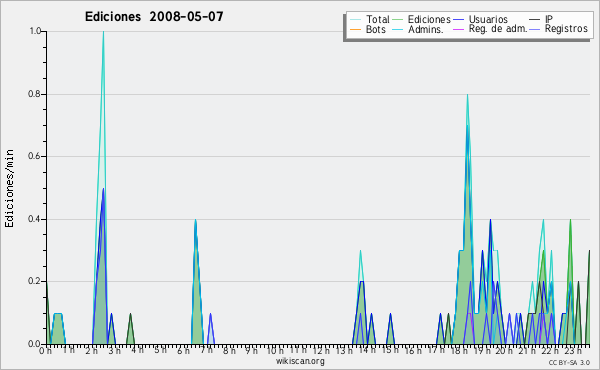Click the 0.4 peak tip after 6 h
The height and width of the screenshot is (370, 600).
coord(195,220)
